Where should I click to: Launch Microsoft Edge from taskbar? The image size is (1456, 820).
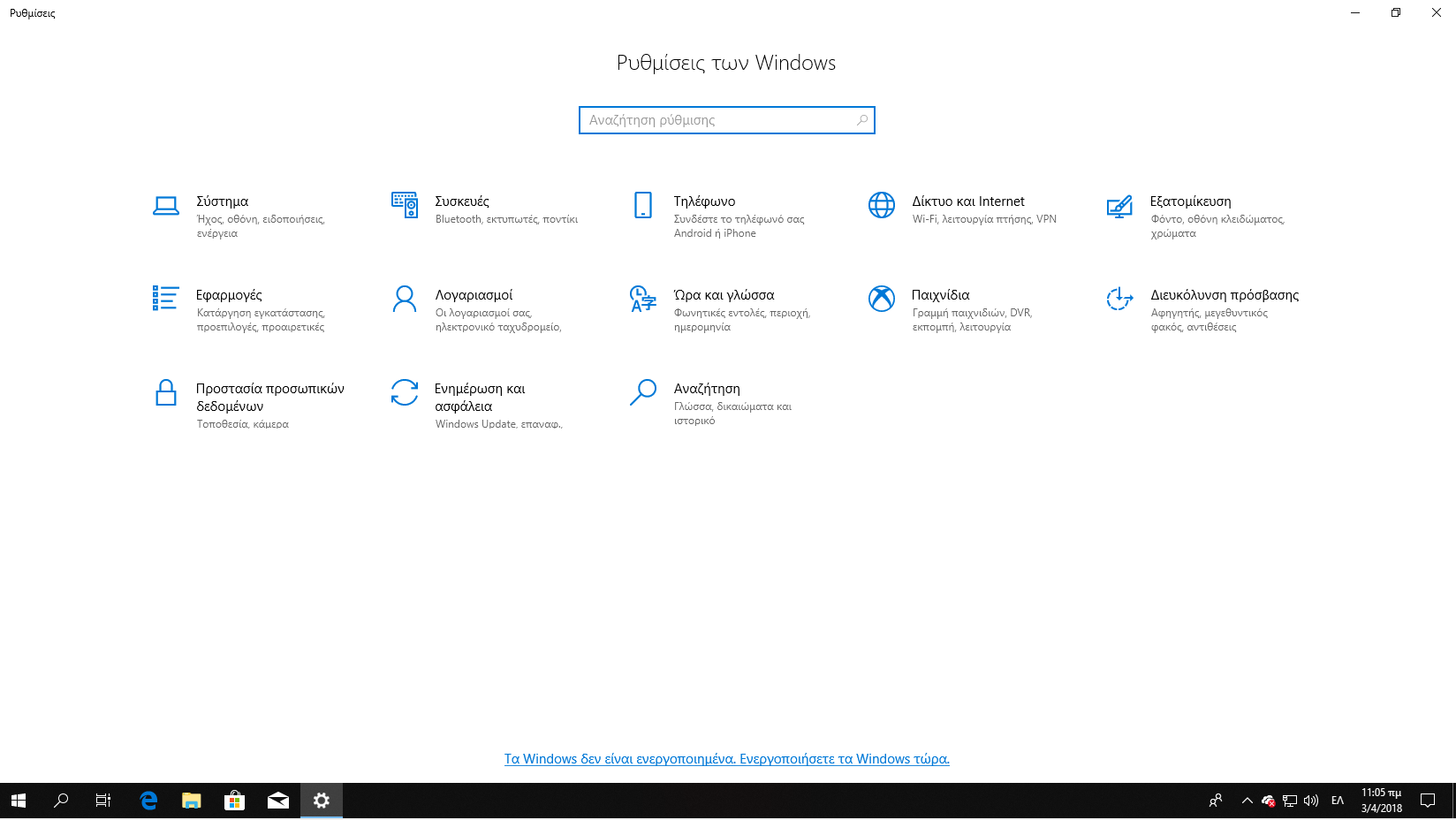coord(148,801)
